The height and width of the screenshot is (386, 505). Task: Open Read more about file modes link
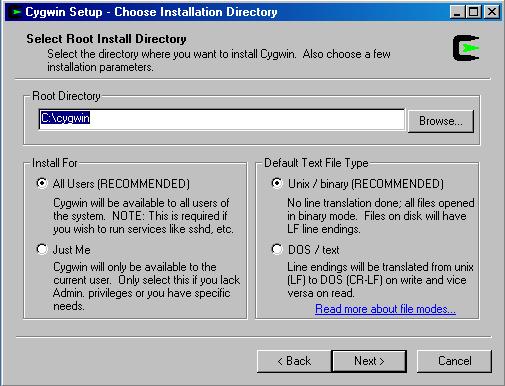click(385, 309)
